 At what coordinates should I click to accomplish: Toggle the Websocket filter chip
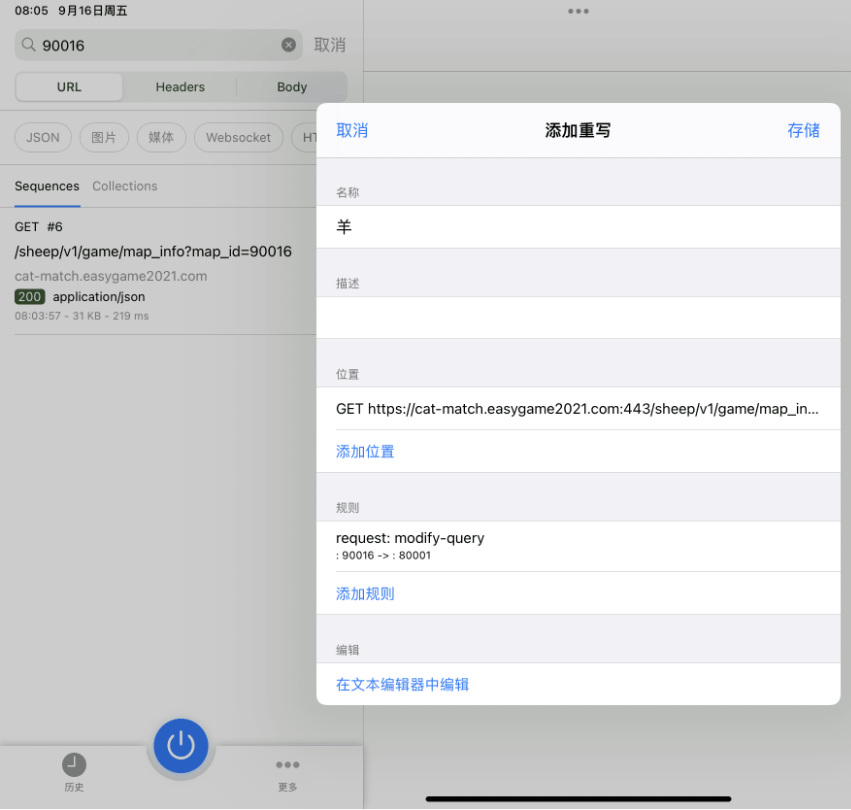click(238, 137)
